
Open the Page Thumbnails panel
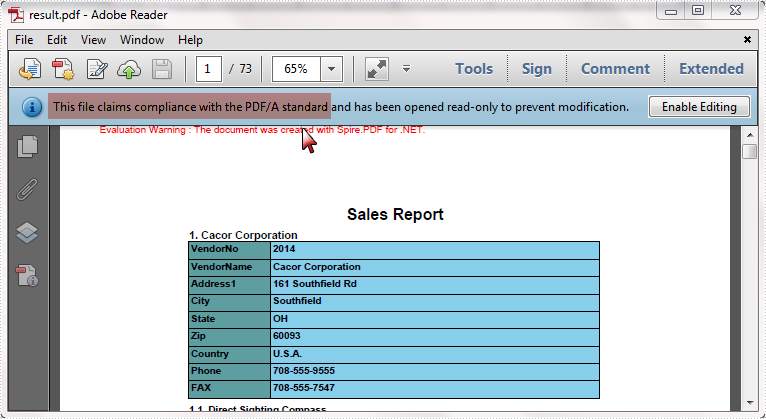pos(27,147)
